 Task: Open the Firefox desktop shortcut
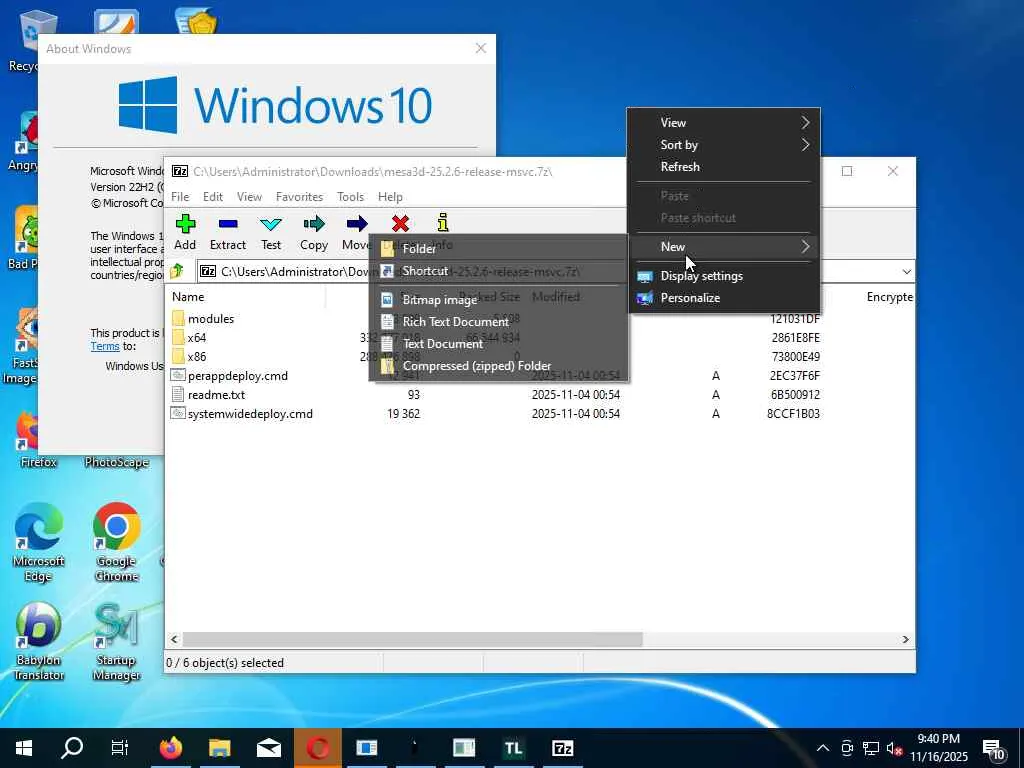click(38, 440)
